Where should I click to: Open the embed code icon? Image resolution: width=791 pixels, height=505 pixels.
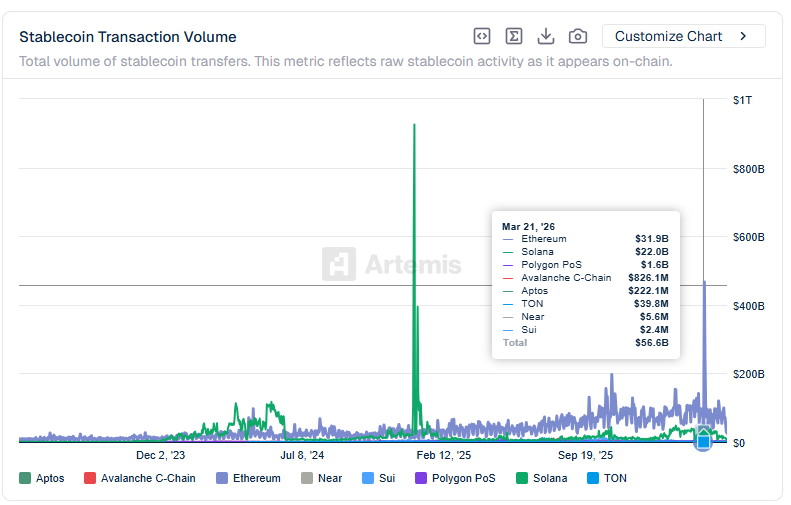[482, 36]
